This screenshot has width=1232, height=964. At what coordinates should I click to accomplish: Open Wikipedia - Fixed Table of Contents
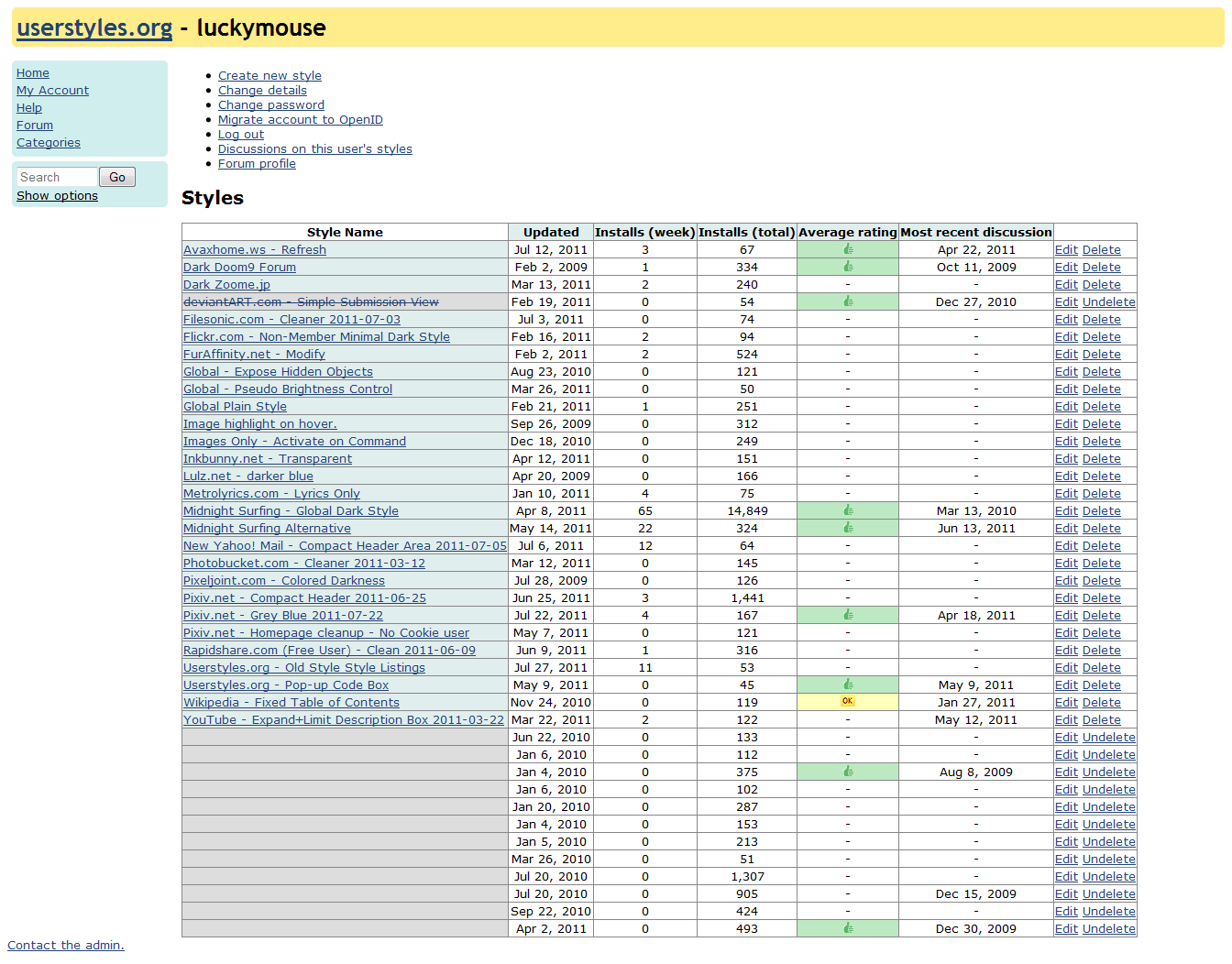pos(291,702)
